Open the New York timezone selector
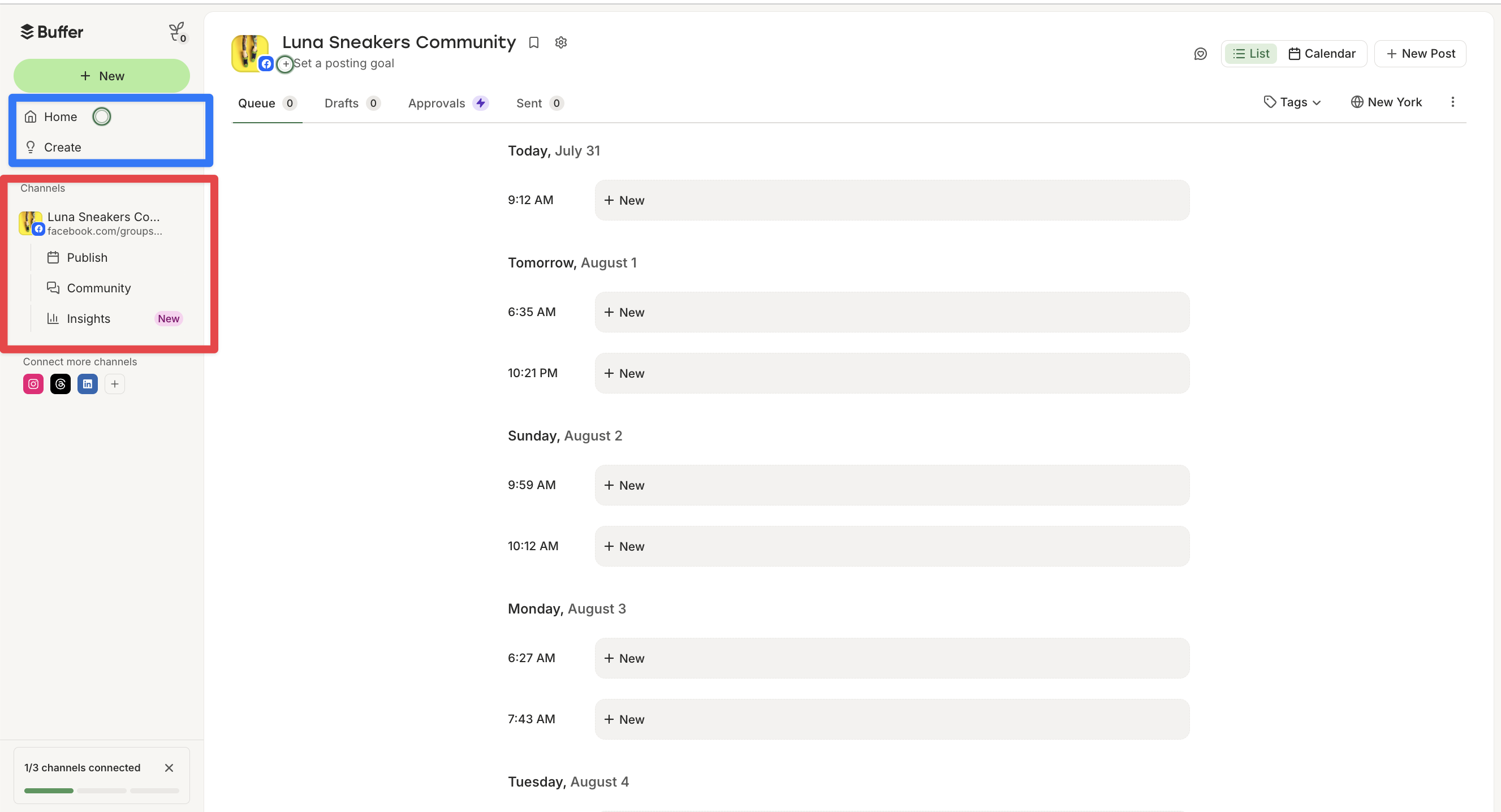The image size is (1501, 812). pos(1386,102)
